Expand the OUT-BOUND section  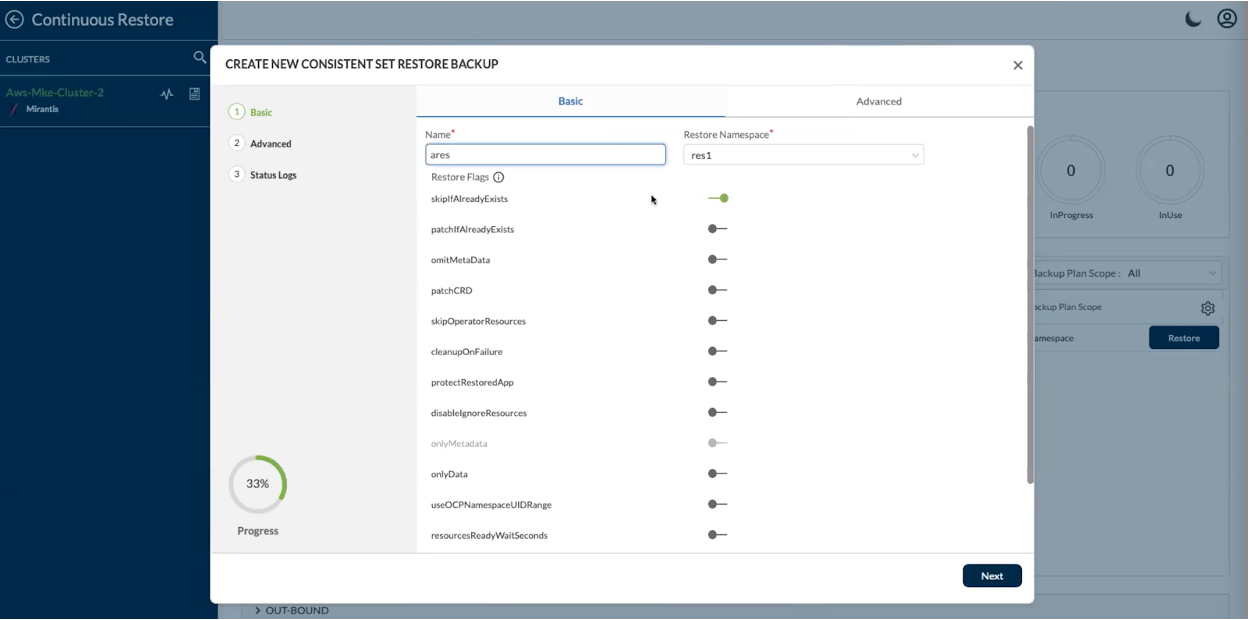pyautogui.click(x=257, y=610)
